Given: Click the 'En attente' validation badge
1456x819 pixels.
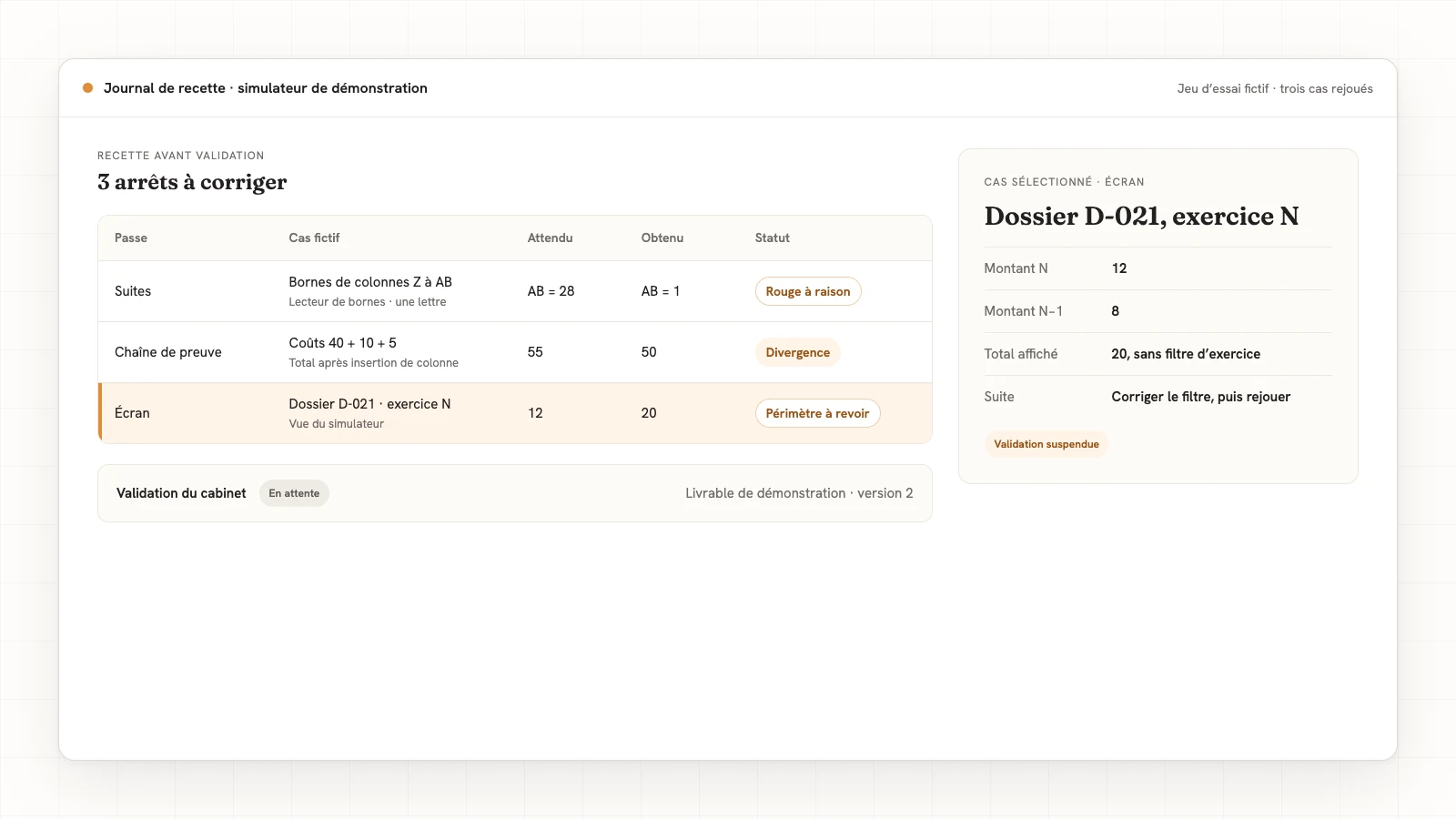Looking at the screenshot, I should (294, 493).
